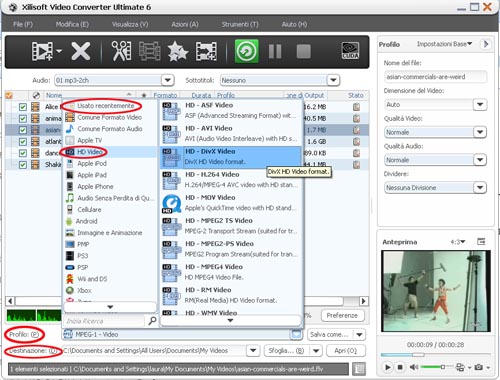
Task: Stop the conversion
Action: tap(303, 51)
